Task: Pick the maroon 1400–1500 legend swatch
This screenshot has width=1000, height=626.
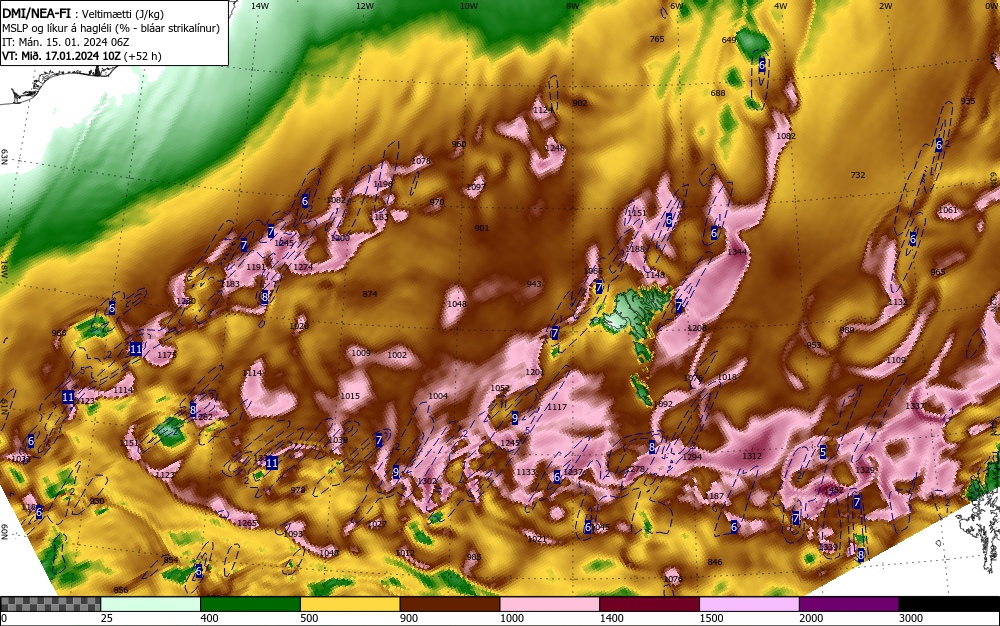Action: pos(649,604)
